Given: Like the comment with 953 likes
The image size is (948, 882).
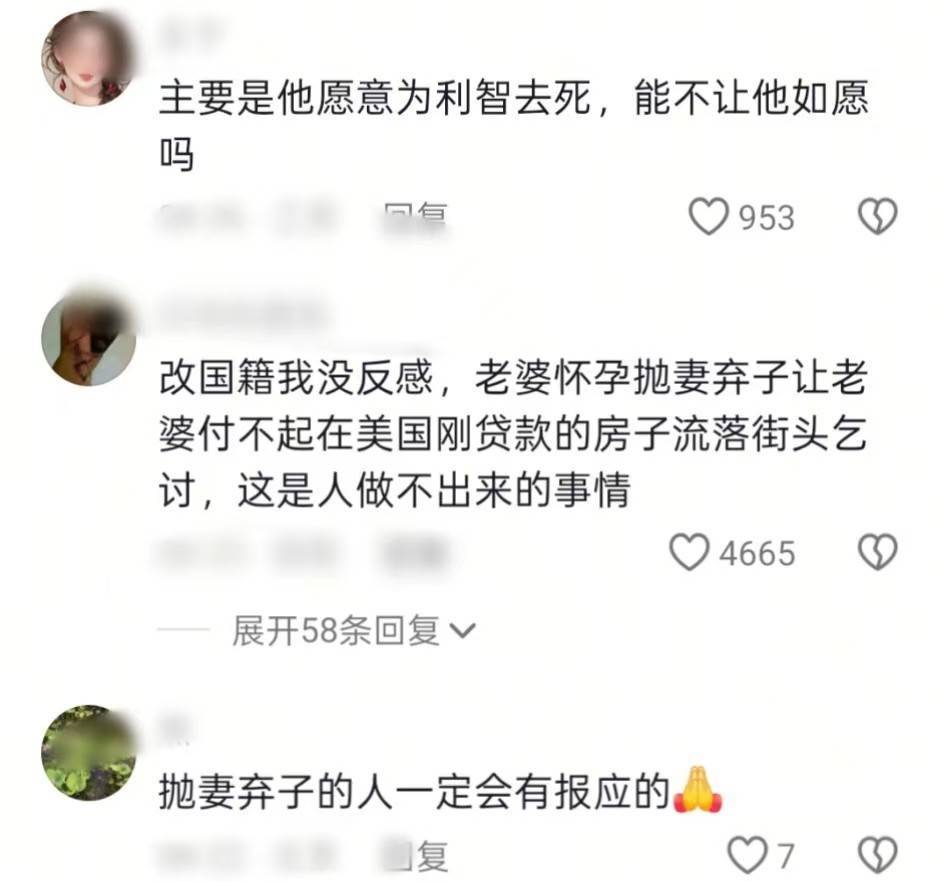Looking at the screenshot, I should click(709, 216).
